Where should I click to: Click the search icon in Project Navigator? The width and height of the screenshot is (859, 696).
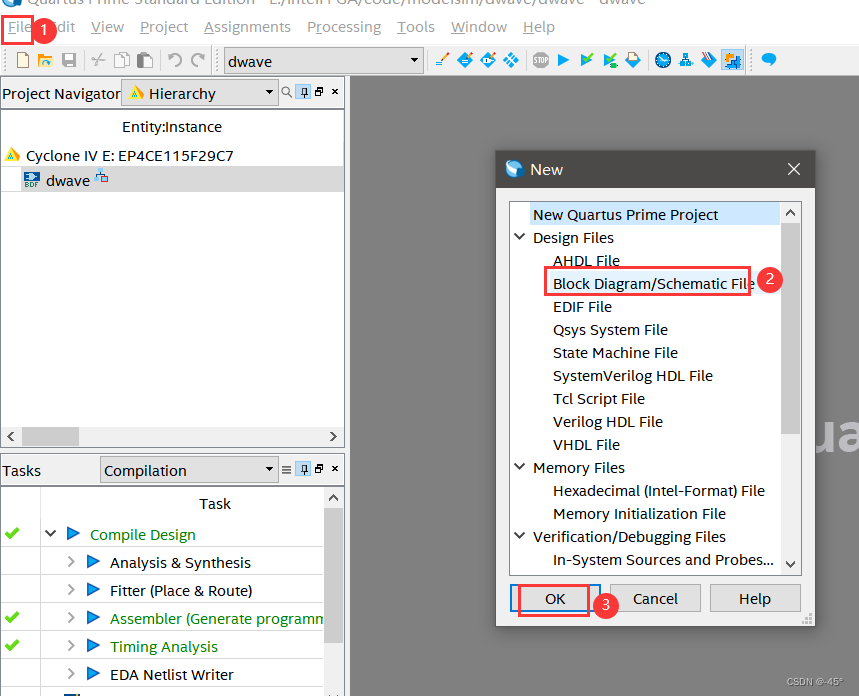click(x=287, y=92)
